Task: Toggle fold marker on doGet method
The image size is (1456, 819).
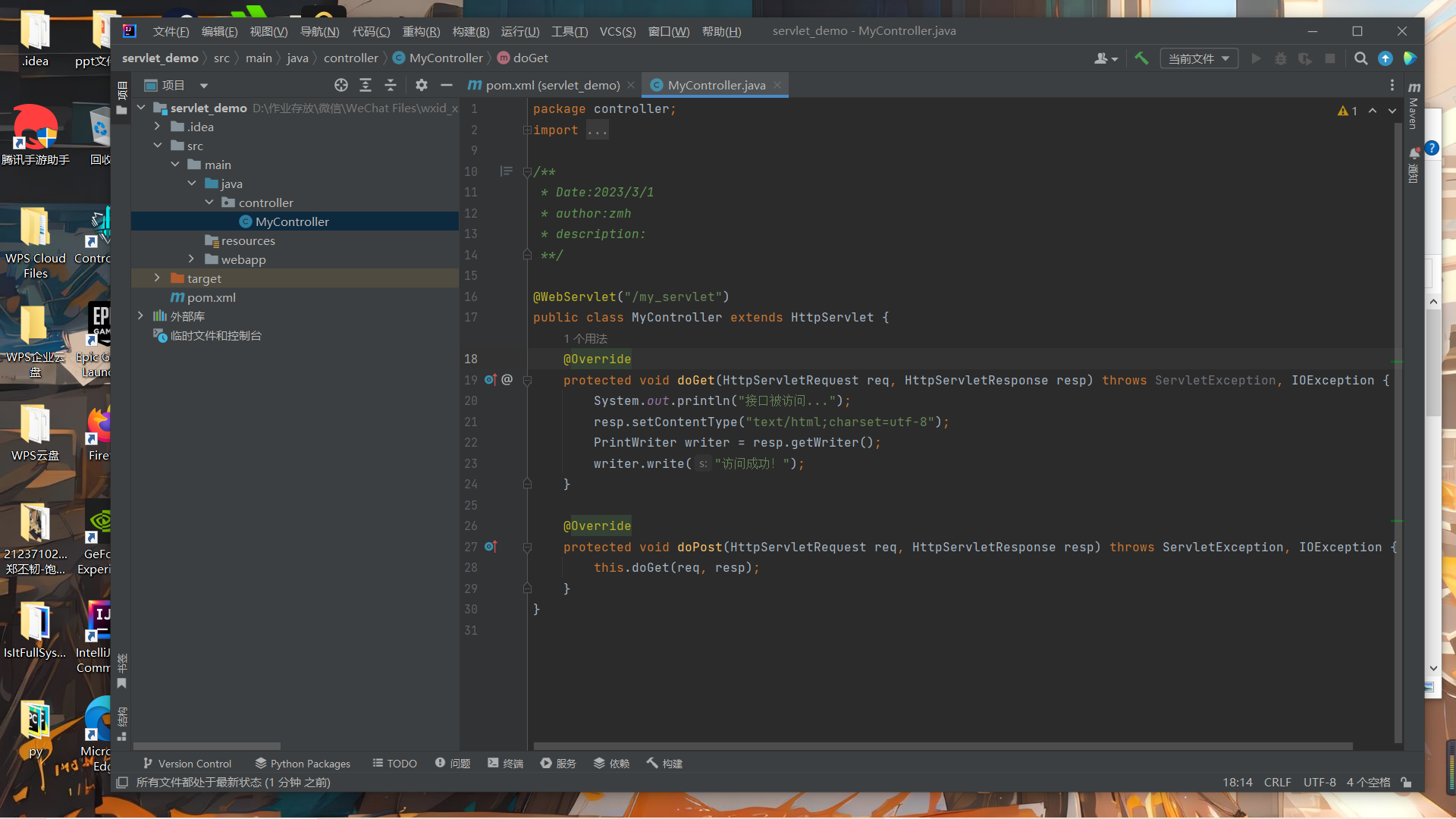Action: [527, 380]
